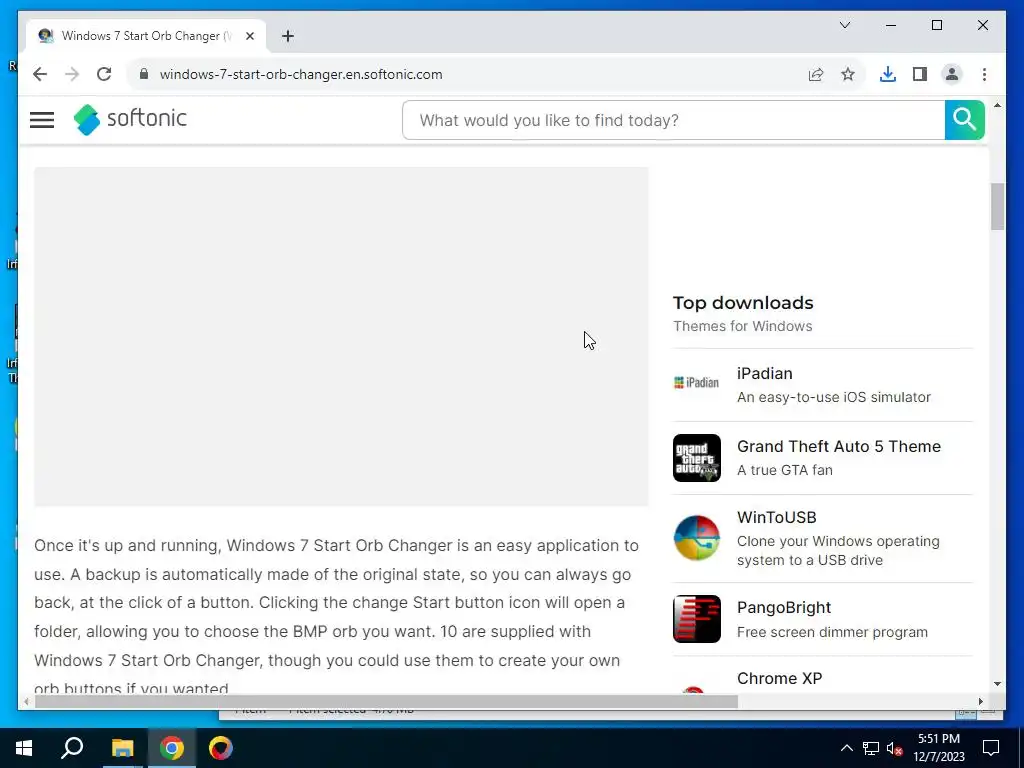The height and width of the screenshot is (768, 1024).
Task: Open the PangoBright link
Action: [x=784, y=607]
